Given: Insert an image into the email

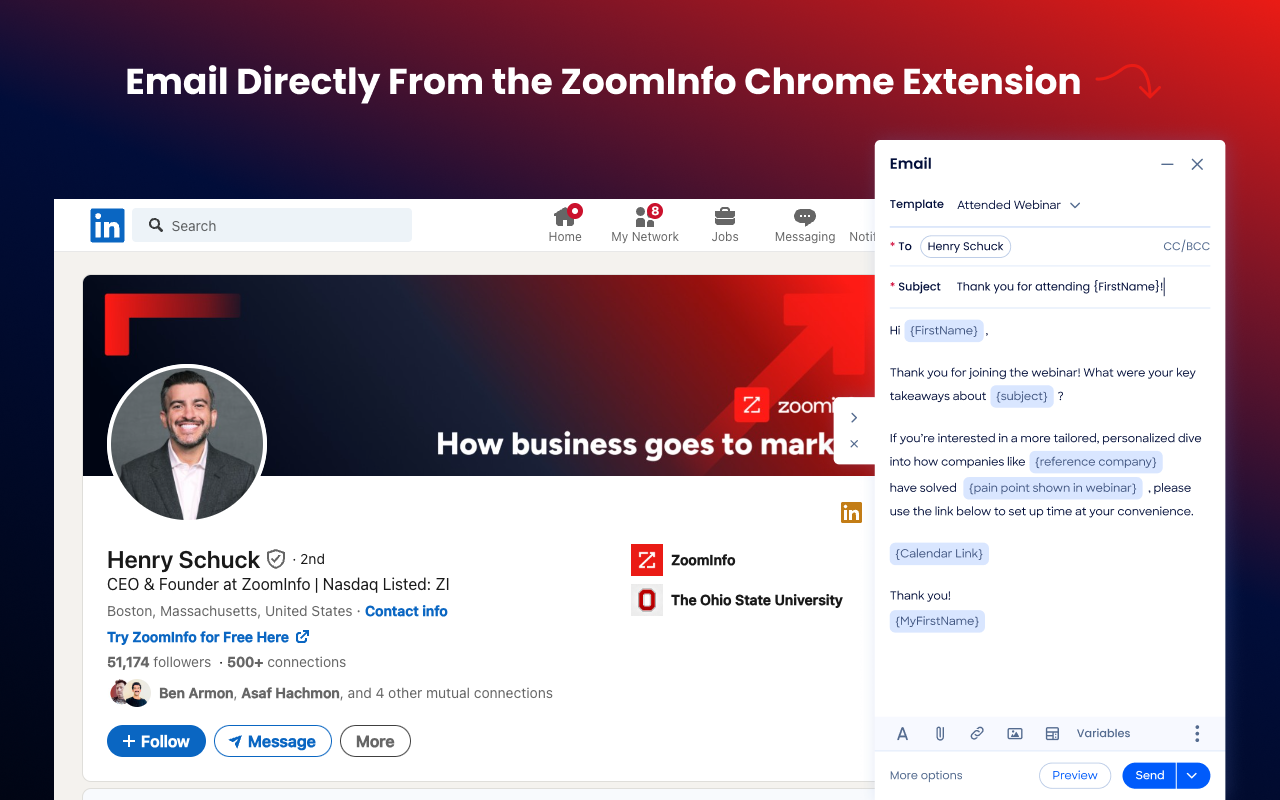Looking at the screenshot, I should (x=1014, y=733).
